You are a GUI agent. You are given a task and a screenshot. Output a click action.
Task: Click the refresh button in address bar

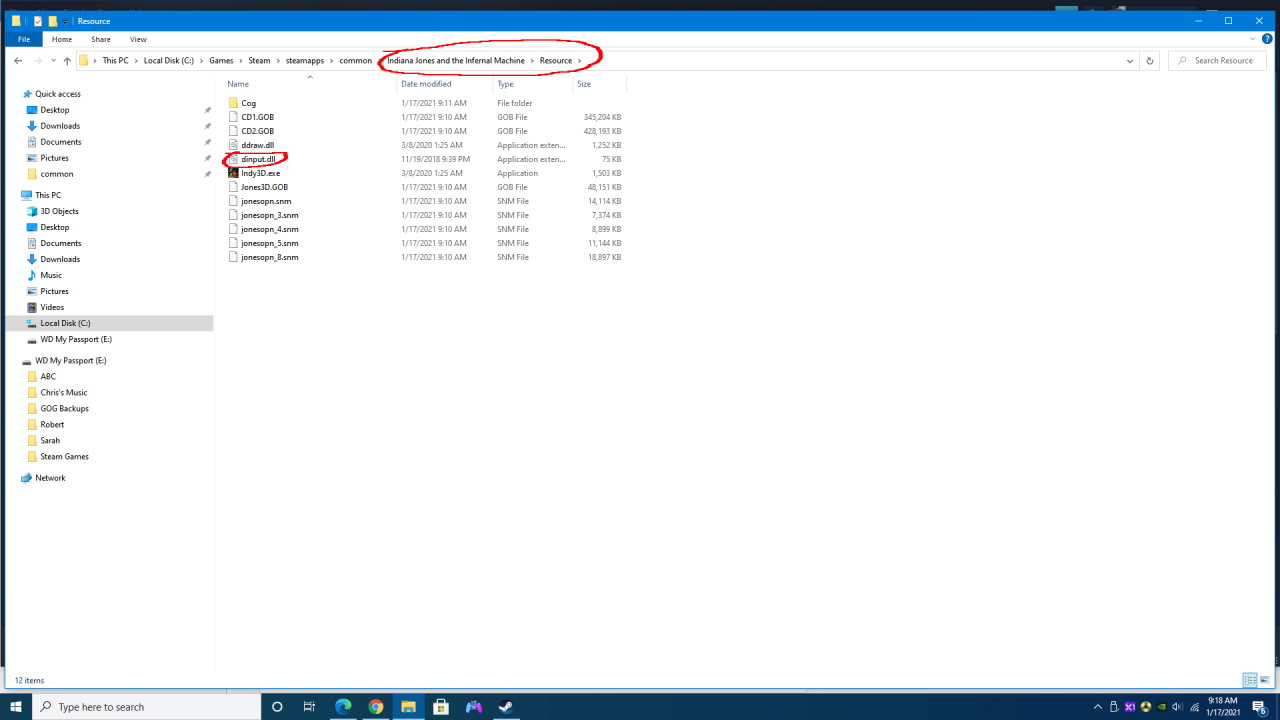(1150, 61)
